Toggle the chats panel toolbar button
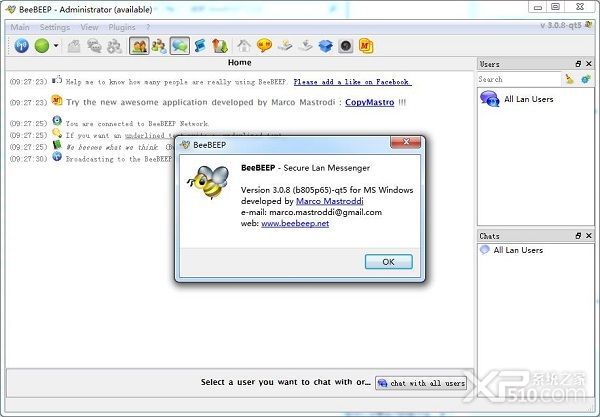Screen dimensions: 600x417 click(179, 46)
